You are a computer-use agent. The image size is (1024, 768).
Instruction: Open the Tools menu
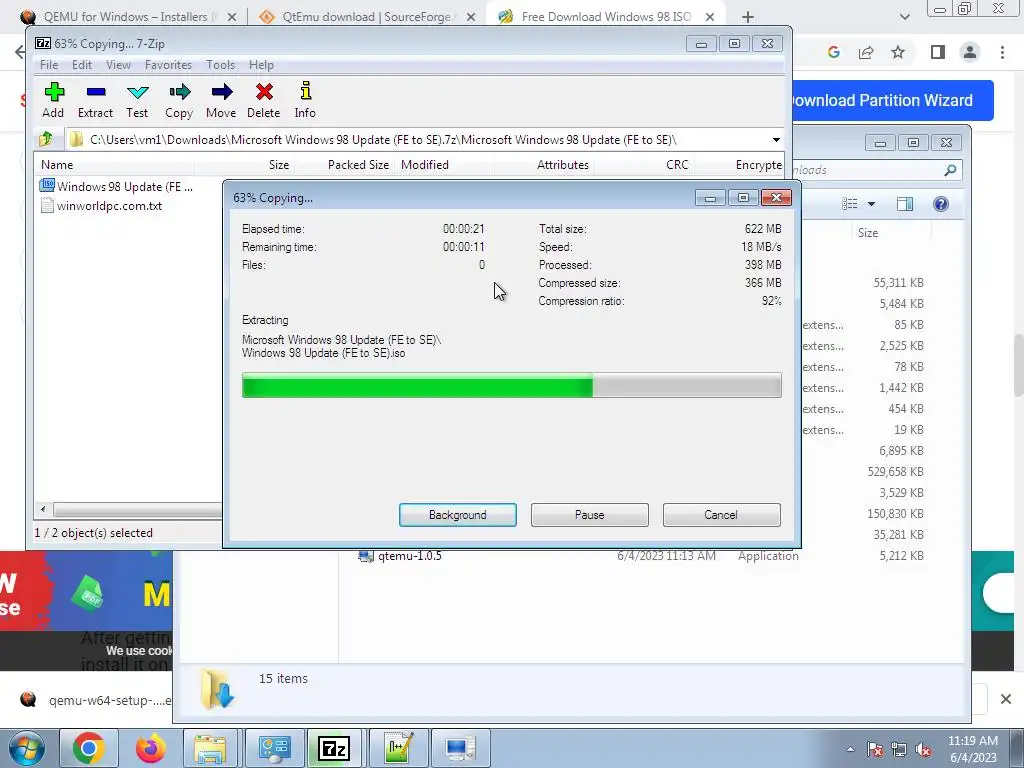click(220, 65)
